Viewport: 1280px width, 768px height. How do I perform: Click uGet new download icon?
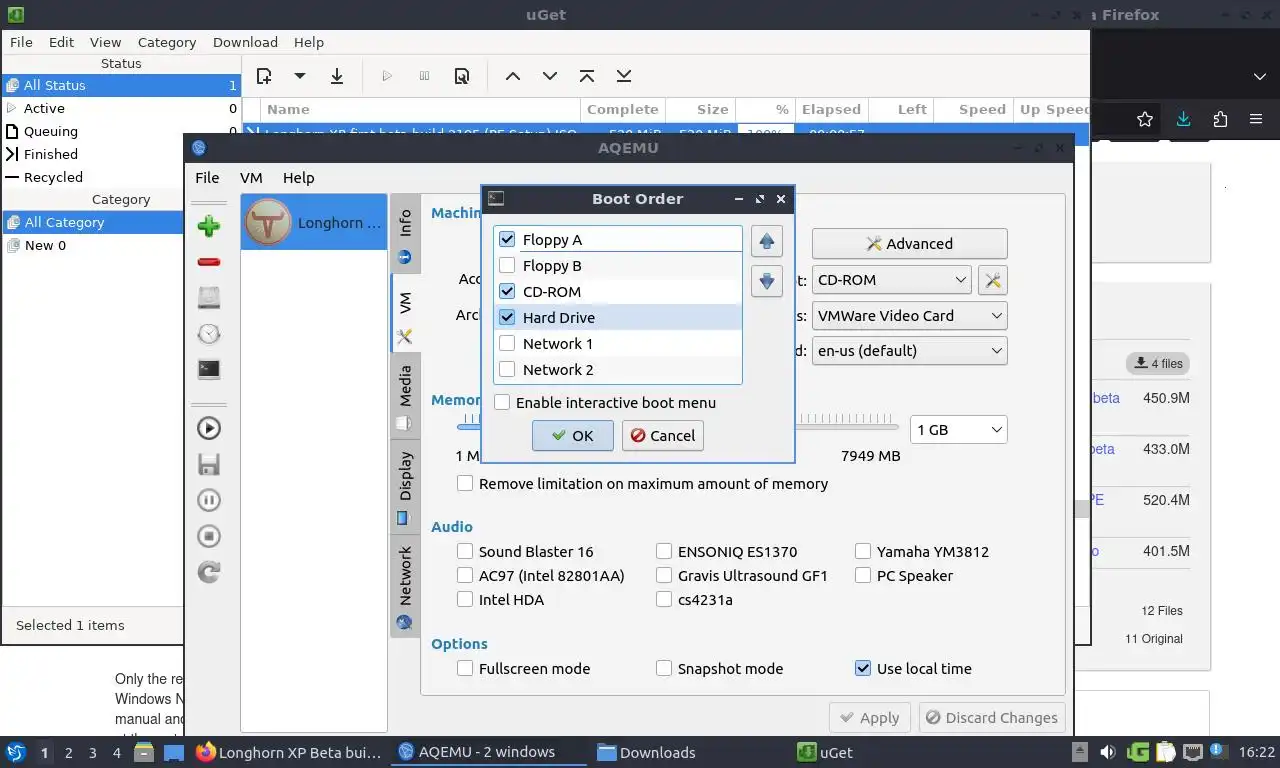pyautogui.click(x=264, y=76)
